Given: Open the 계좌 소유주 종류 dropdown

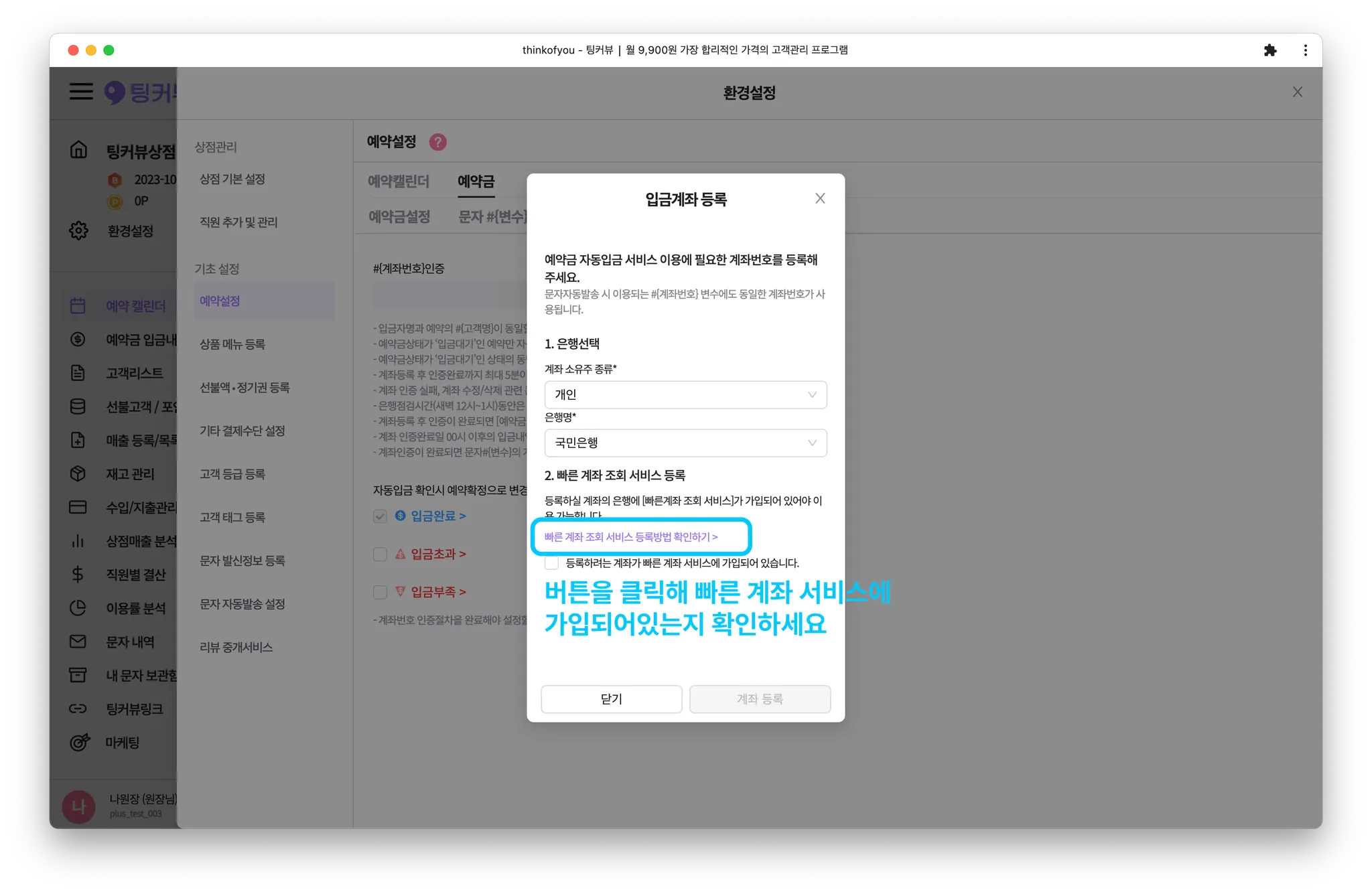Looking at the screenshot, I should click(x=685, y=394).
